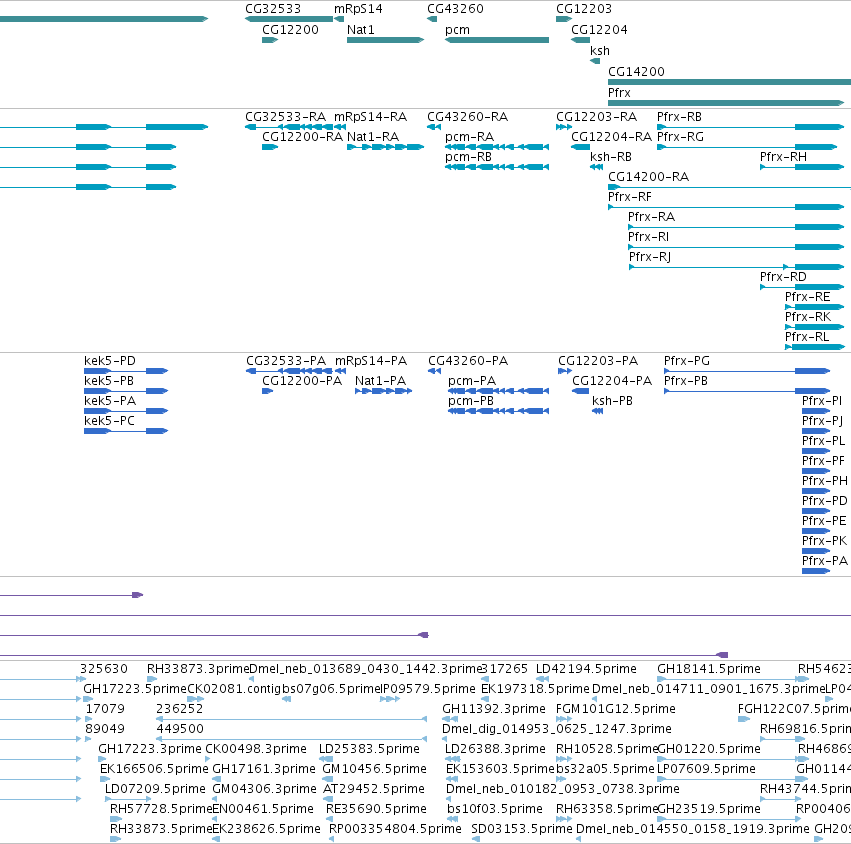851x844 pixels.
Task: Click the Pfrx-RI transcript label
Action: [x=649, y=237]
